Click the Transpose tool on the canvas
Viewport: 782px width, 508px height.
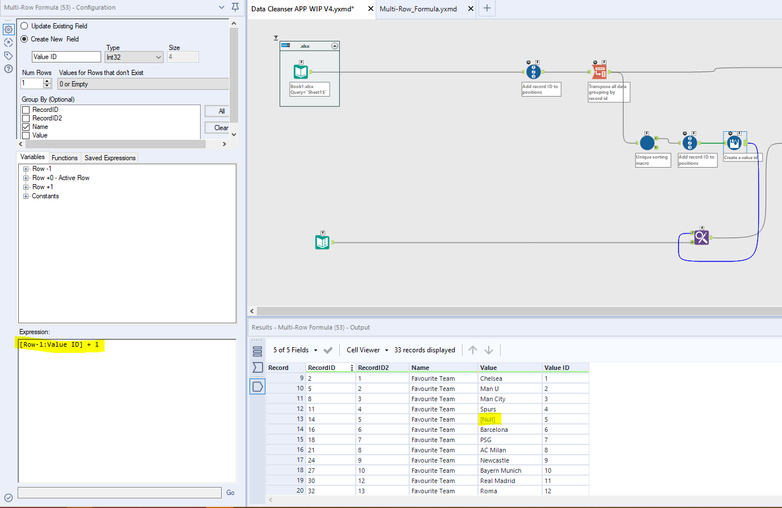600,71
